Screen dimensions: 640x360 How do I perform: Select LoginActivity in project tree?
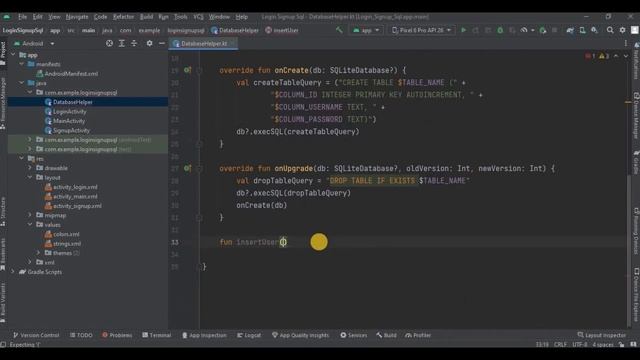pos(69,111)
